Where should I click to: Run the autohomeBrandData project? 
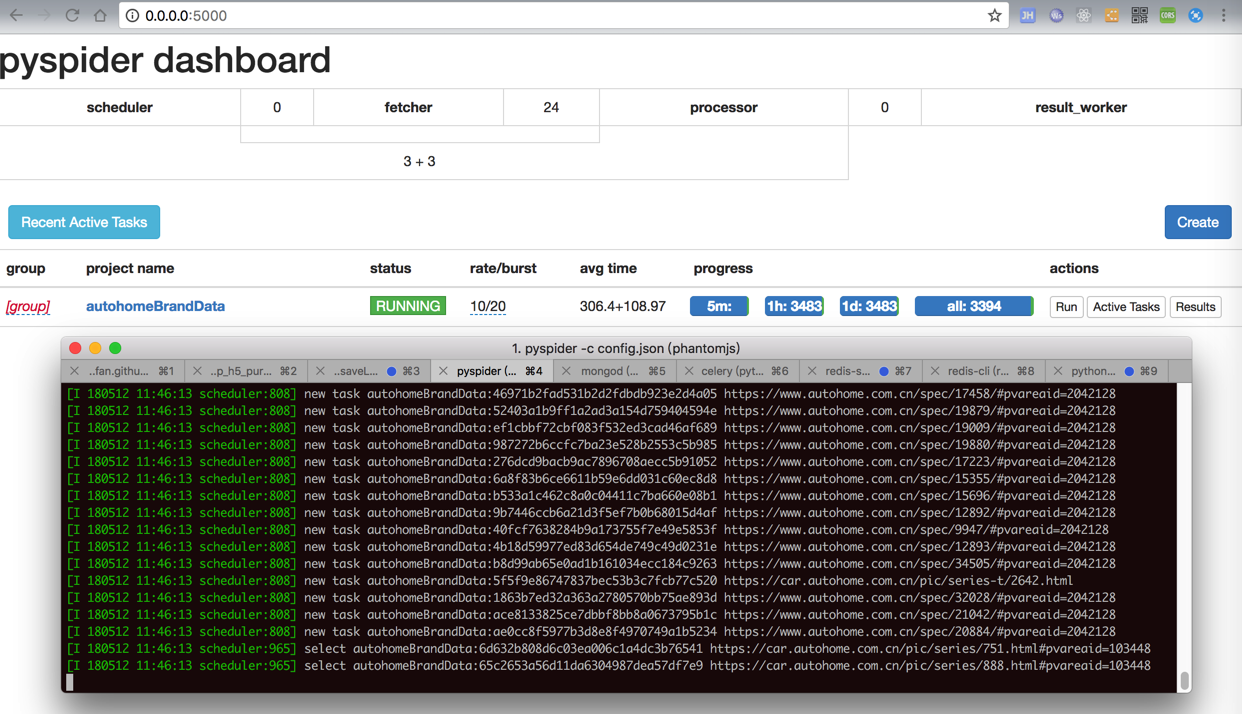point(1066,307)
